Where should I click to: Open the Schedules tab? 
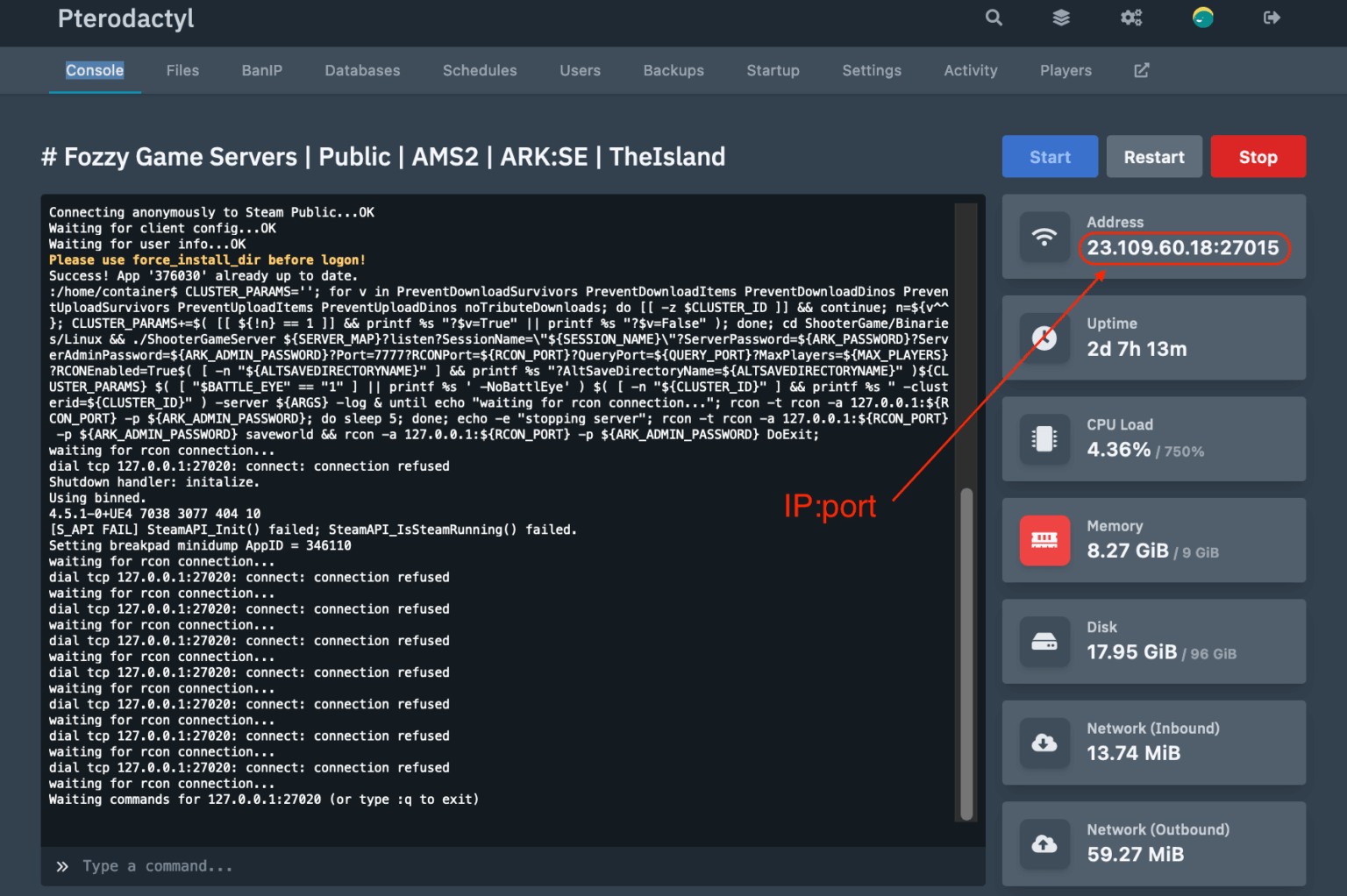[480, 70]
